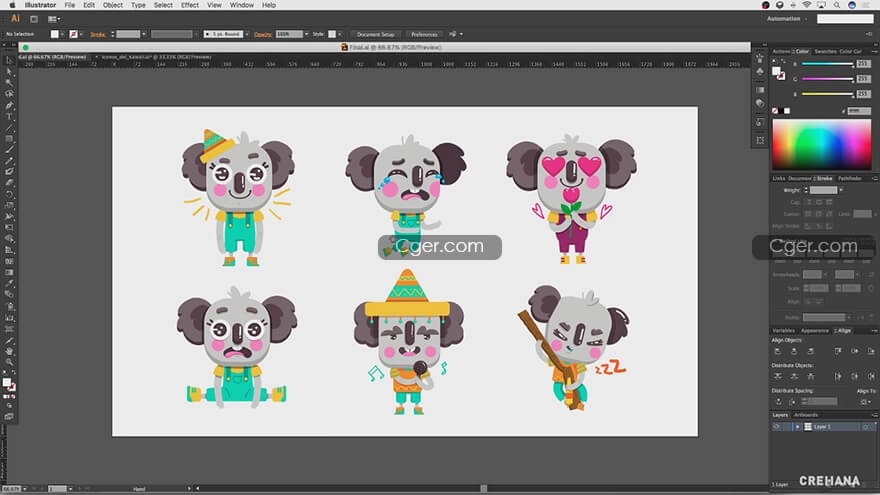Hide Layer 1 with eye icon
Screen dimensions: 880x495
777,427
